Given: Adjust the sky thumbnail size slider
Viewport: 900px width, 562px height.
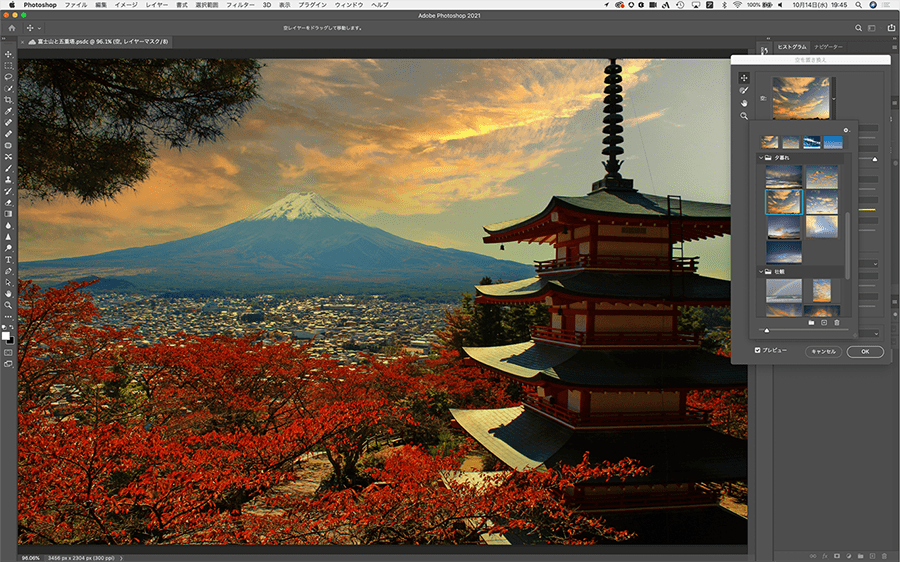Looking at the screenshot, I should [767, 330].
